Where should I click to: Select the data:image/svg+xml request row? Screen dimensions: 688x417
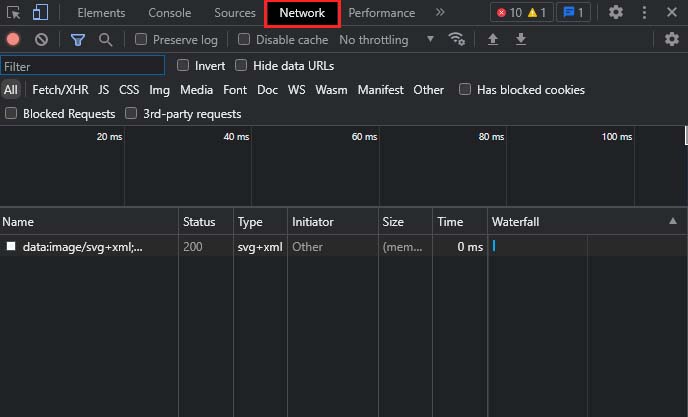pos(344,247)
